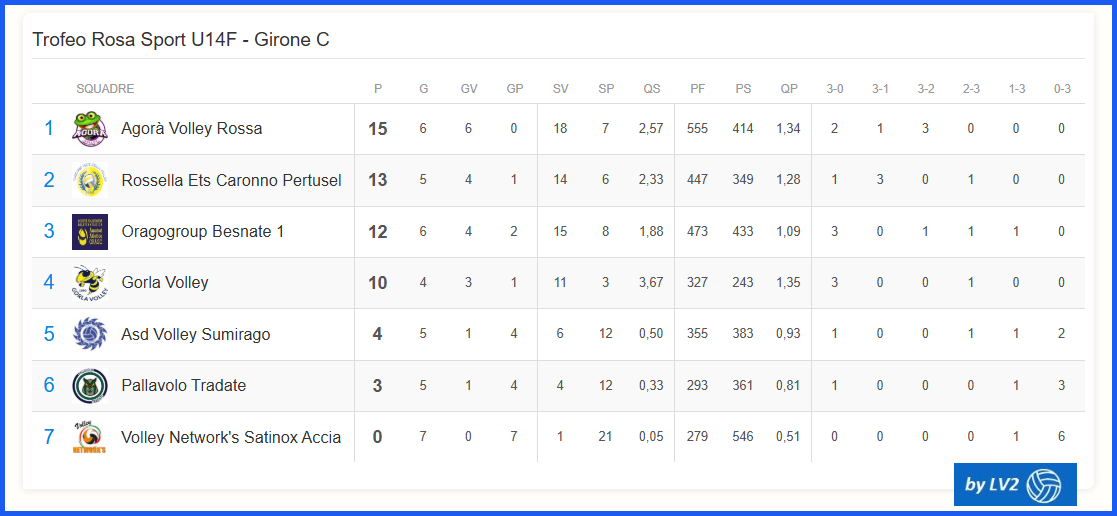Click the Oragogroup Besnate 1 dark blue logo
Image resolution: width=1117 pixels, height=516 pixels.
point(90,232)
